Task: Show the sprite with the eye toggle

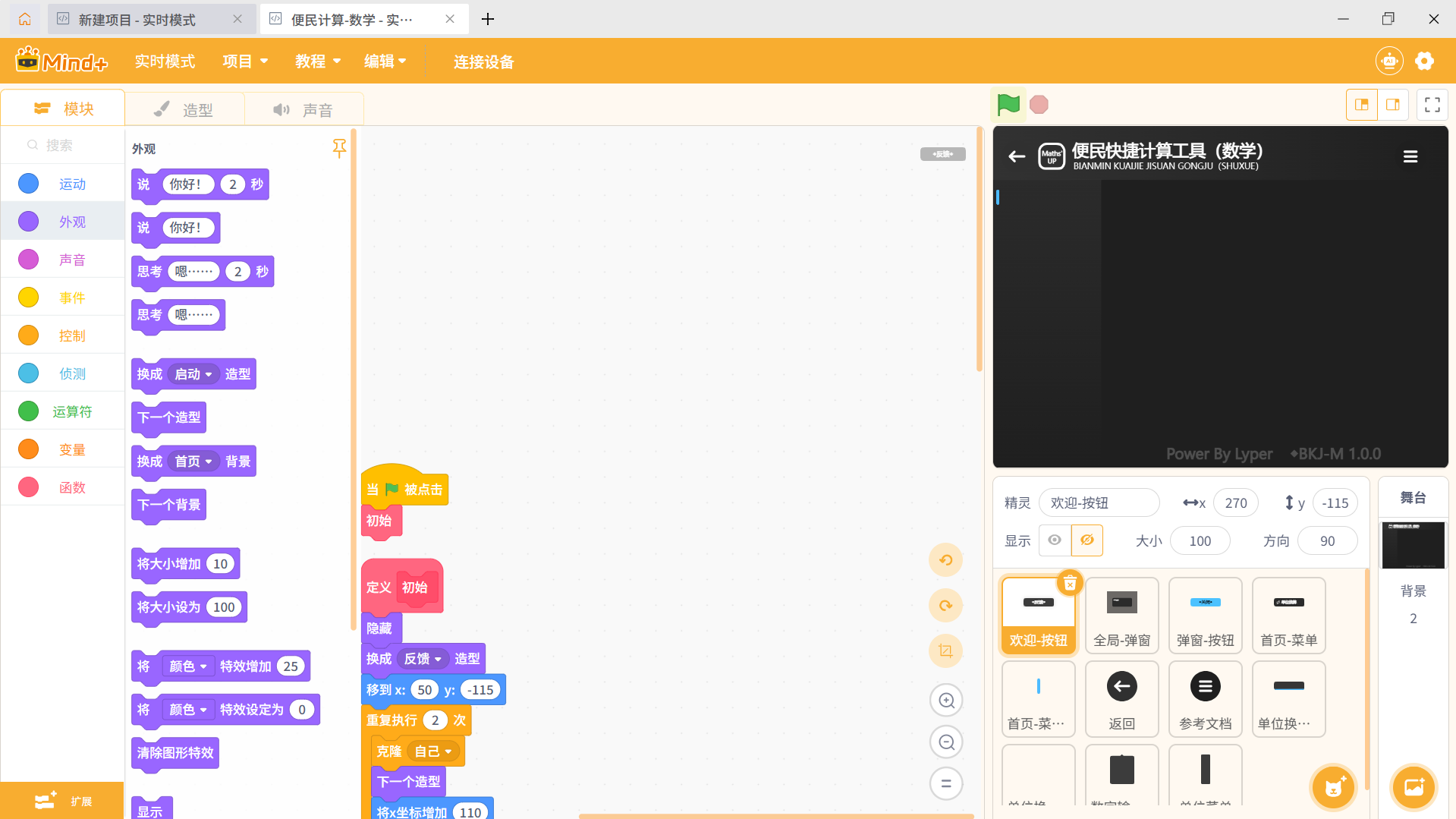Action: (1055, 540)
